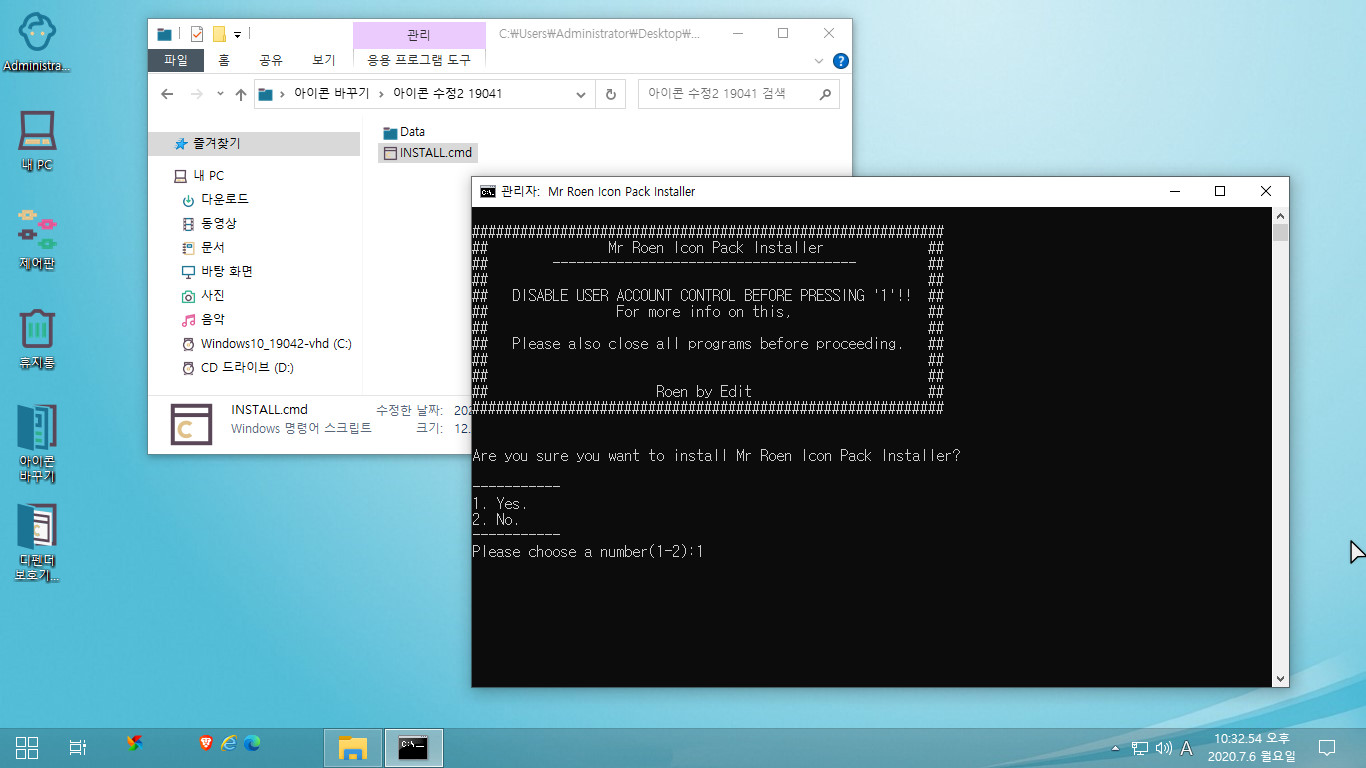Viewport: 1366px width, 768px height.
Task: Open Task View on the taskbar
Action: click(77, 747)
